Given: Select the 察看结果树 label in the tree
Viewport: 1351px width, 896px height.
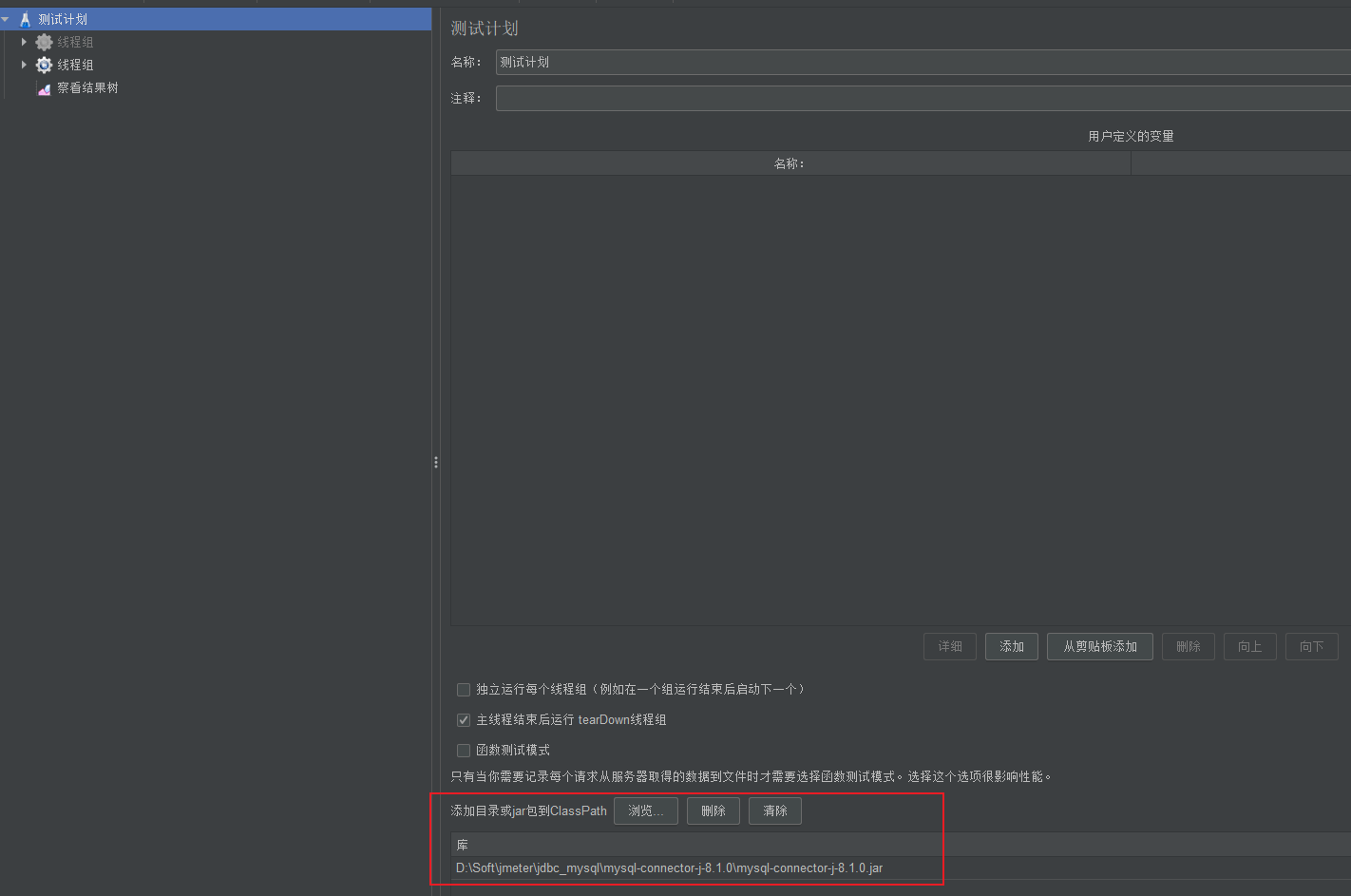Looking at the screenshot, I should pyautogui.click(x=87, y=87).
